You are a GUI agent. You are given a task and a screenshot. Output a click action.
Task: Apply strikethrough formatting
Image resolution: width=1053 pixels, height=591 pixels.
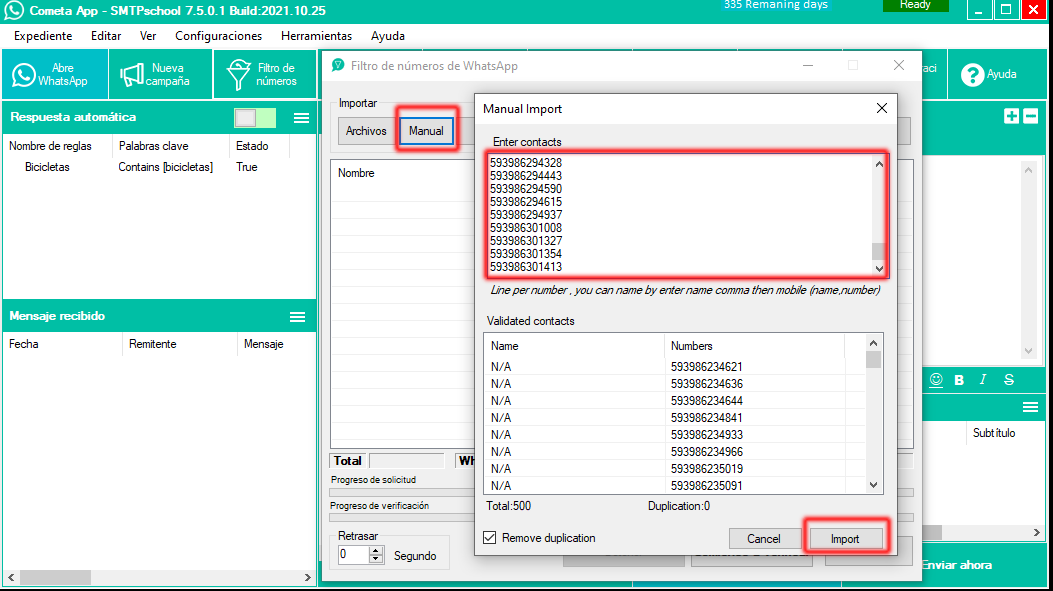tap(1009, 380)
